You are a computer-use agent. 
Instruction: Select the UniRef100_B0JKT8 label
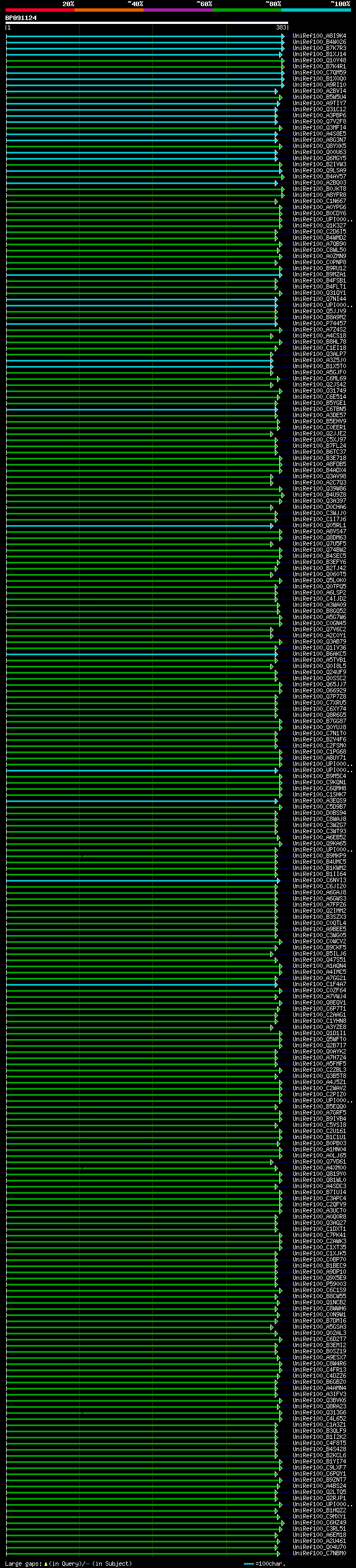point(319,189)
